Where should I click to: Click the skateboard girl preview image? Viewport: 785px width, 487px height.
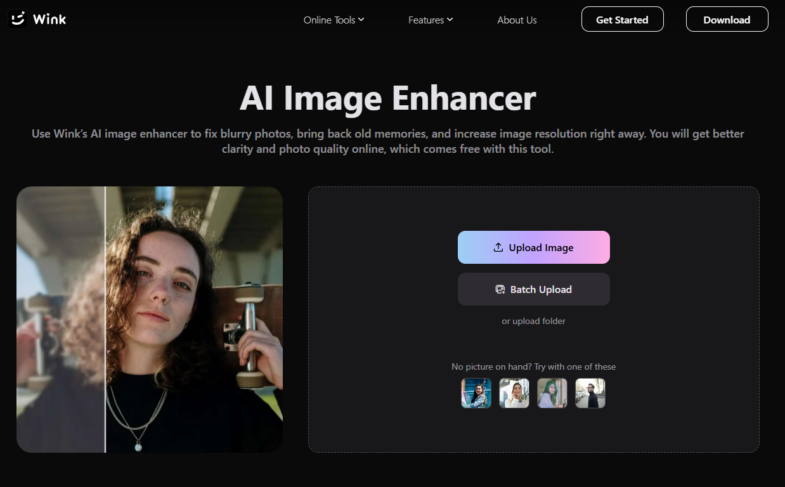coord(150,319)
